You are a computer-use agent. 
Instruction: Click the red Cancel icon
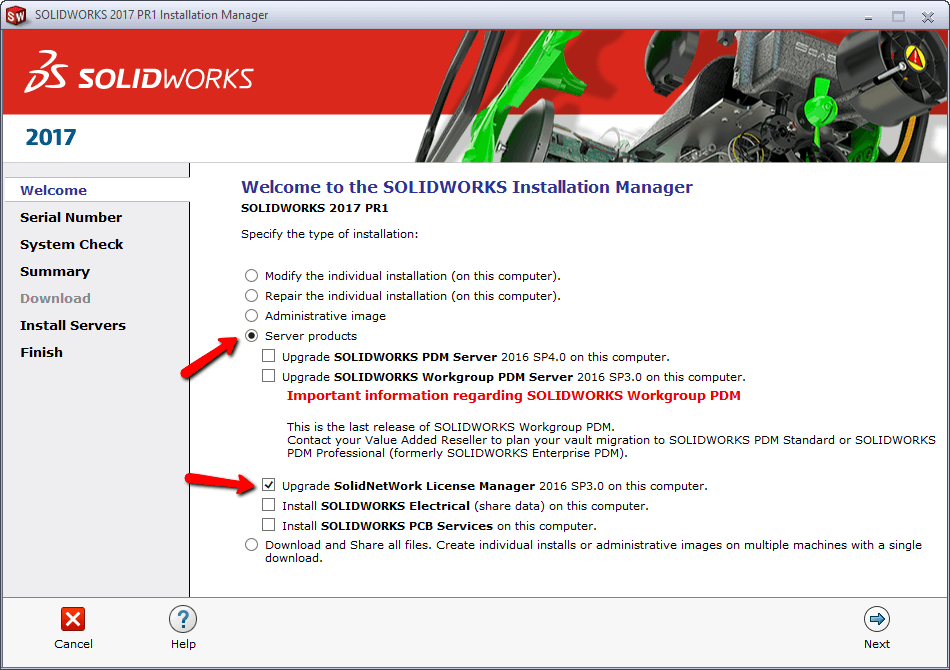(x=73, y=620)
